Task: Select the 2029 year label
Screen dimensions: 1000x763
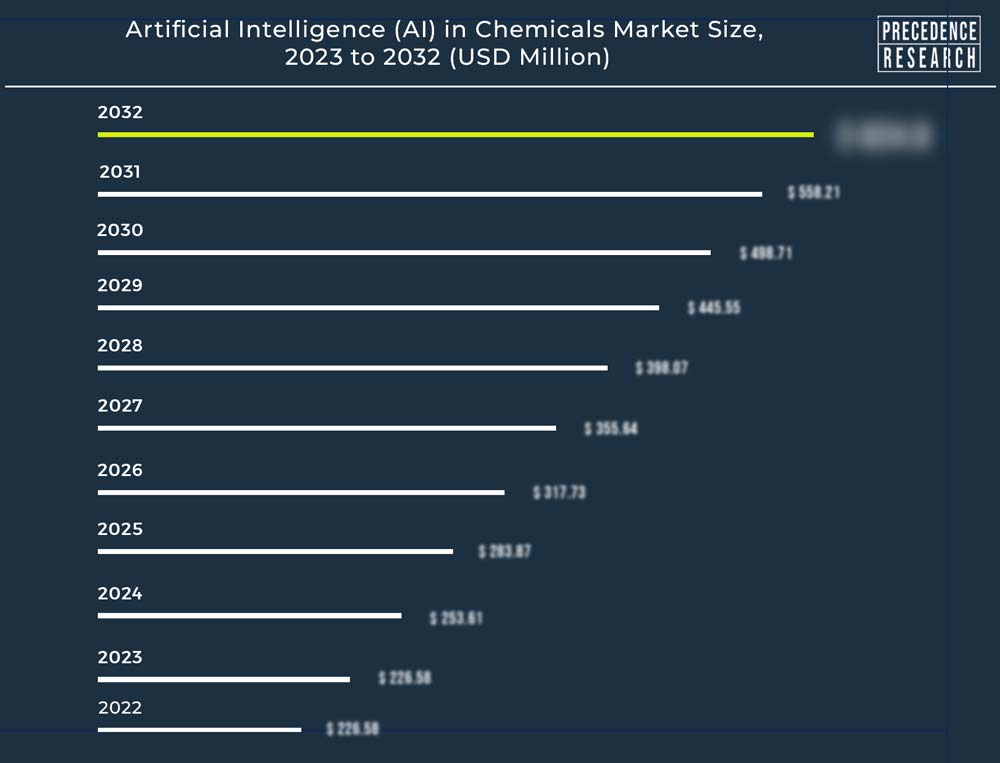Action: 120,286
